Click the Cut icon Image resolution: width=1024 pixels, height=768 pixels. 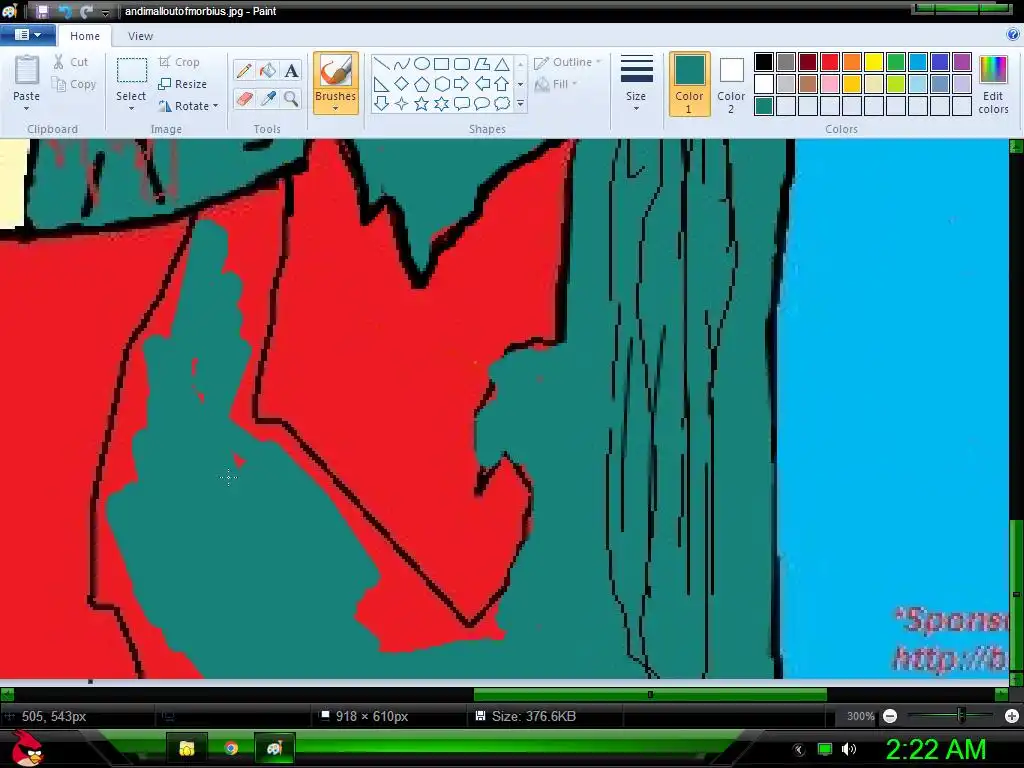pos(59,62)
